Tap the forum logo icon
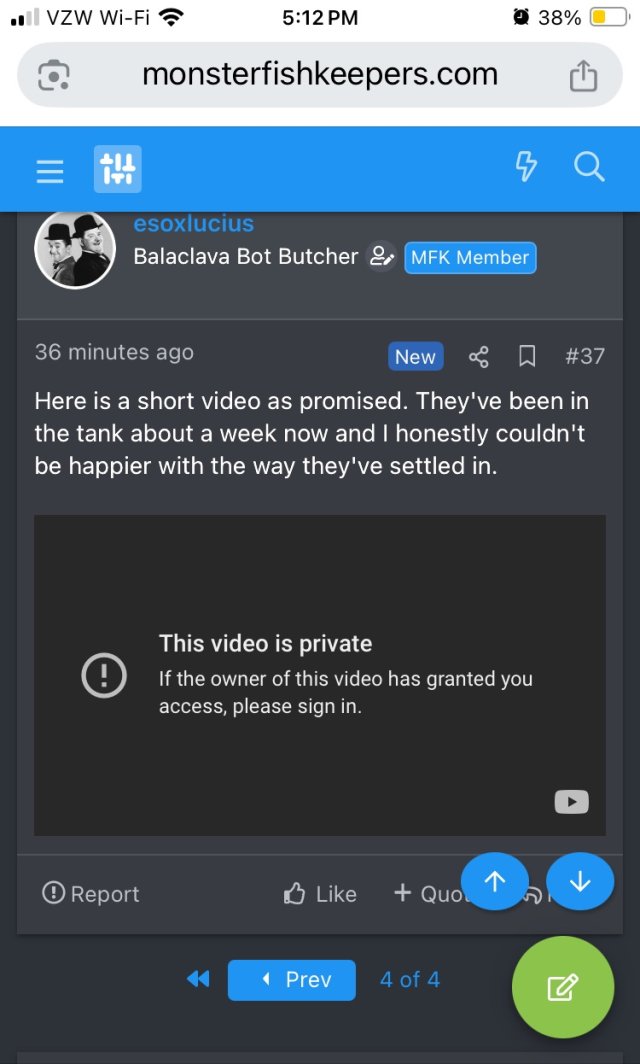This screenshot has height=1064, width=640. click(x=118, y=169)
